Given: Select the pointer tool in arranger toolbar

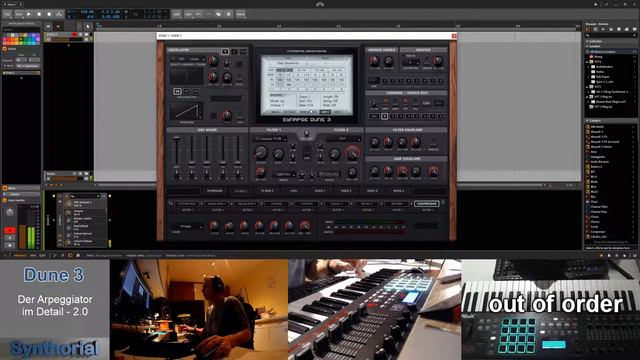Looking at the screenshot, I should click(x=88, y=27).
